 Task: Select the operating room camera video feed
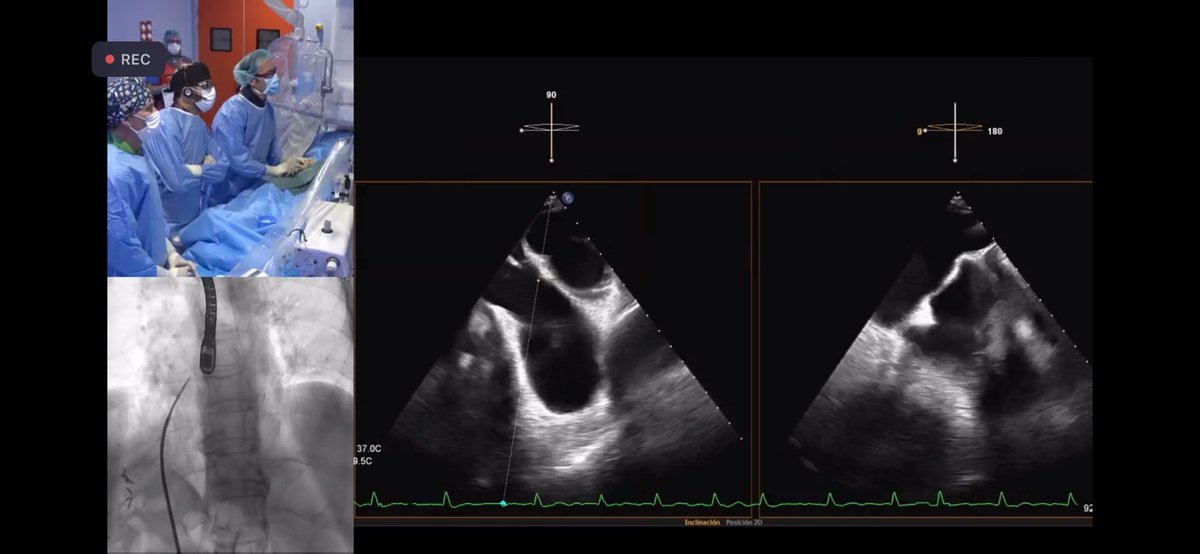point(231,138)
